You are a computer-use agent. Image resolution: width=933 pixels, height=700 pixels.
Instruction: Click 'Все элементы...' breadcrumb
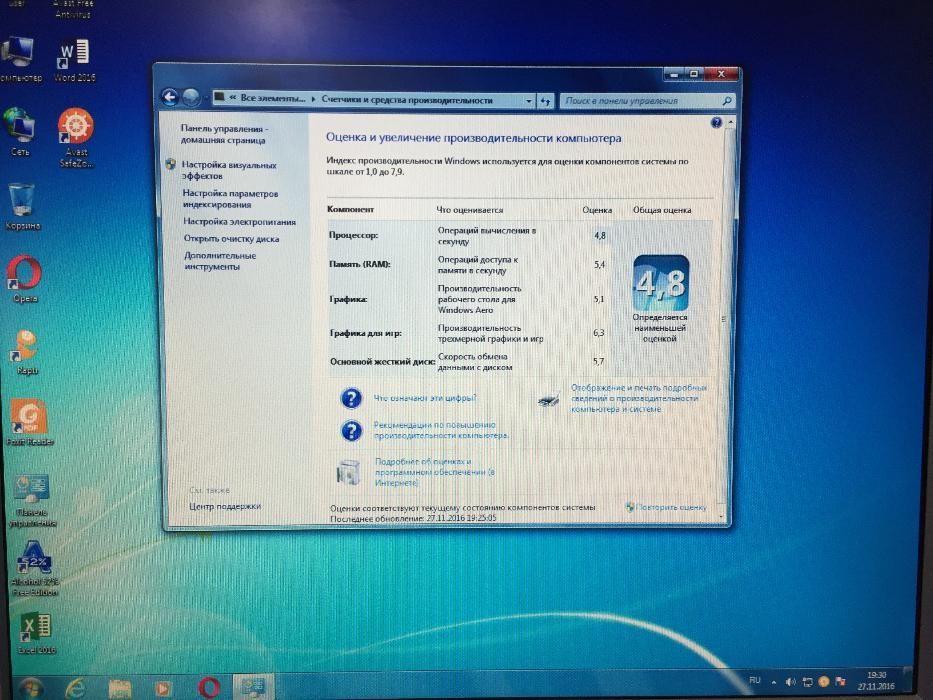point(273,98)
